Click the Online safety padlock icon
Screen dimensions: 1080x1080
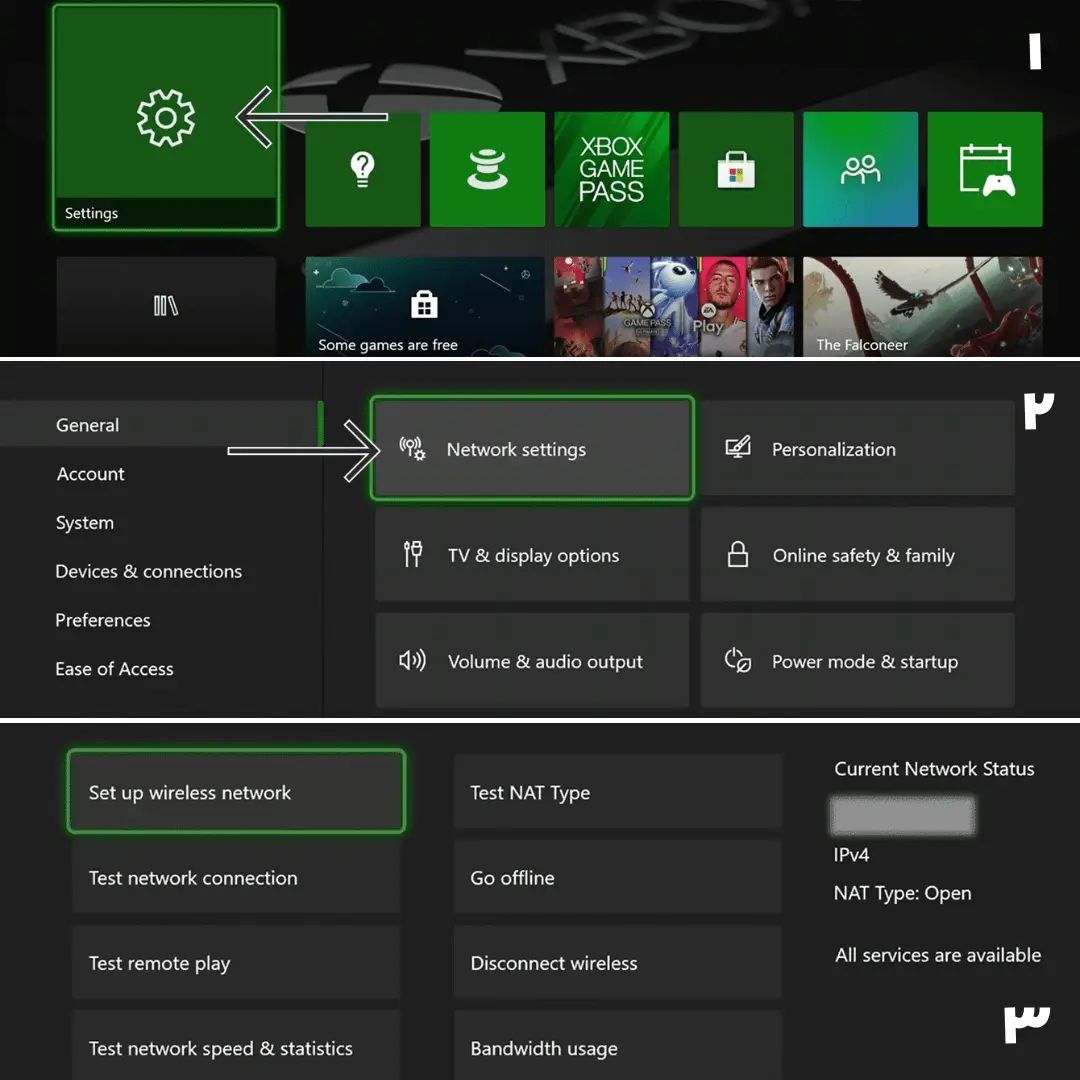pyautogui.click(x=738, y=554)
